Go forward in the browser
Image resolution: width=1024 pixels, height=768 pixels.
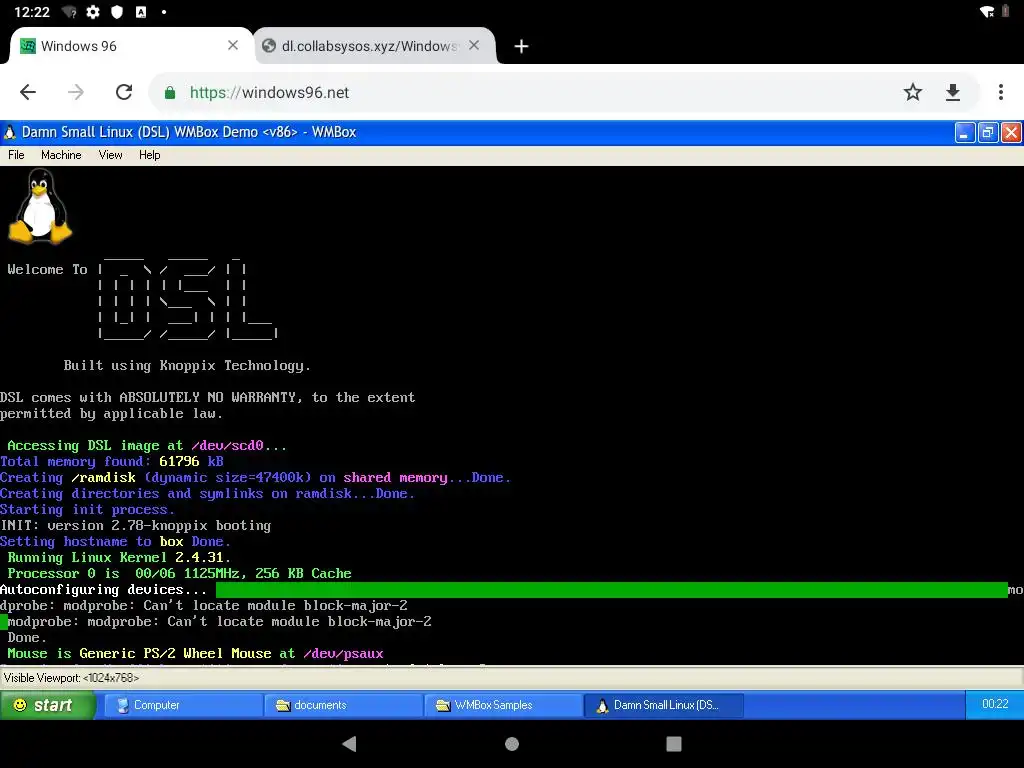coord(76,92)
